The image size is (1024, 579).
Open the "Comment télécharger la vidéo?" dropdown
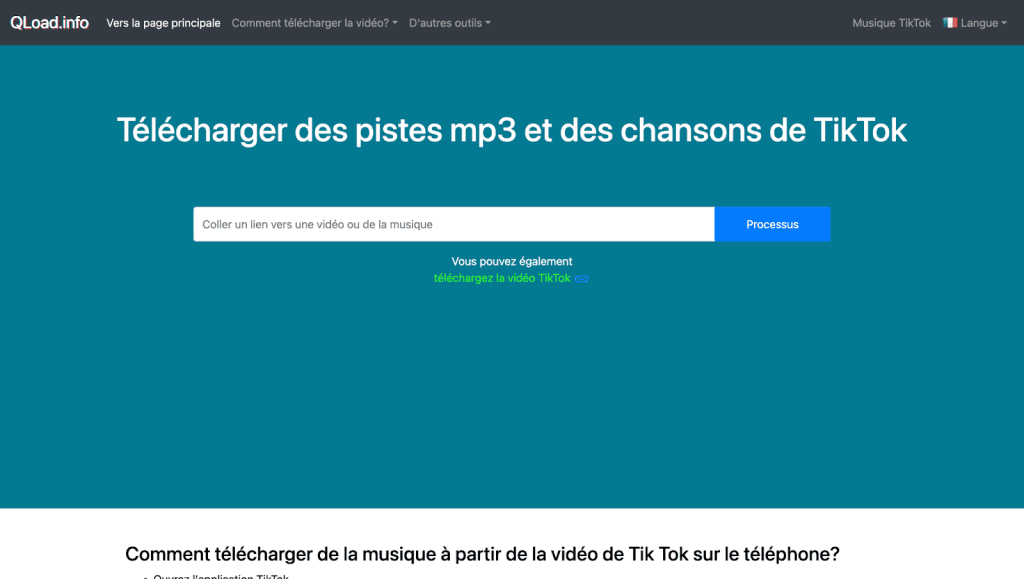point(312,23)
